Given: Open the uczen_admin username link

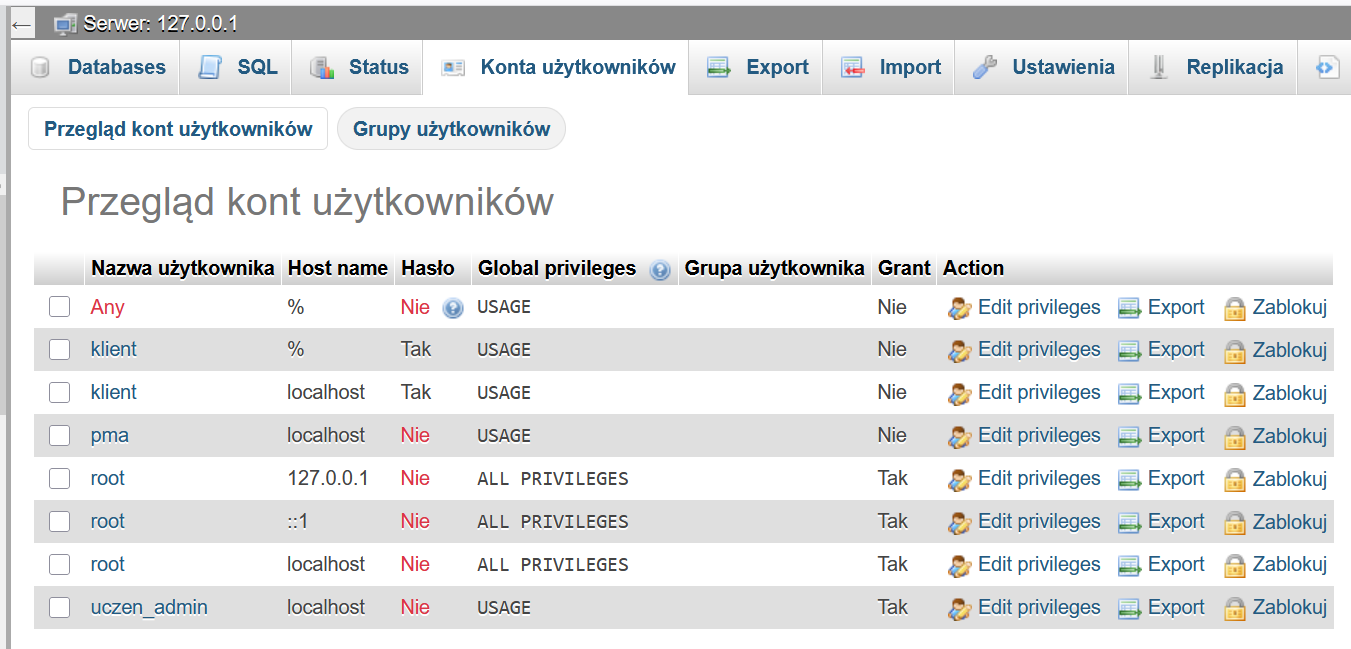Looking at the screenshot, I should [x=149, y=607].
